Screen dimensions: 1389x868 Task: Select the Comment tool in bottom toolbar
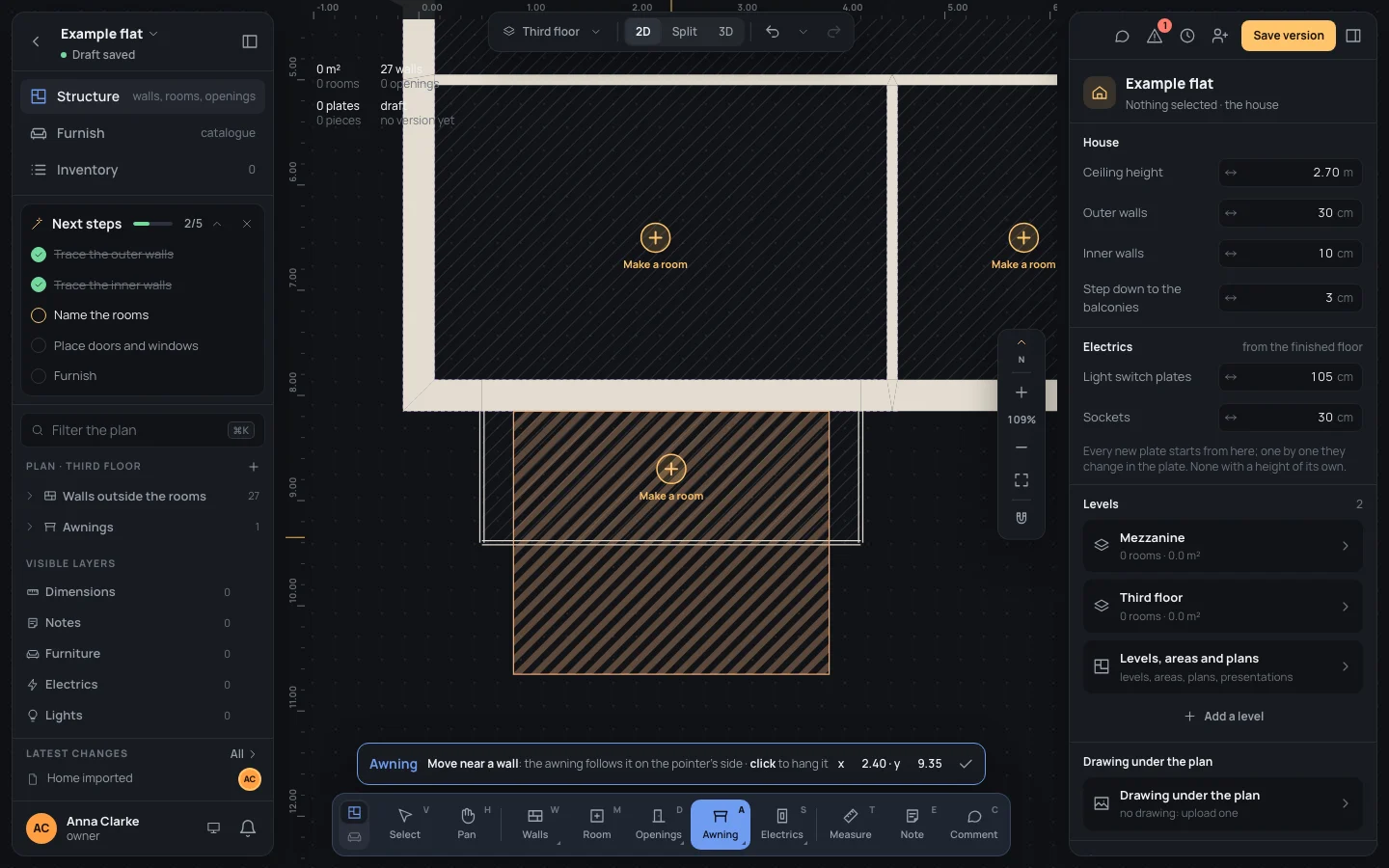[974, 825]
